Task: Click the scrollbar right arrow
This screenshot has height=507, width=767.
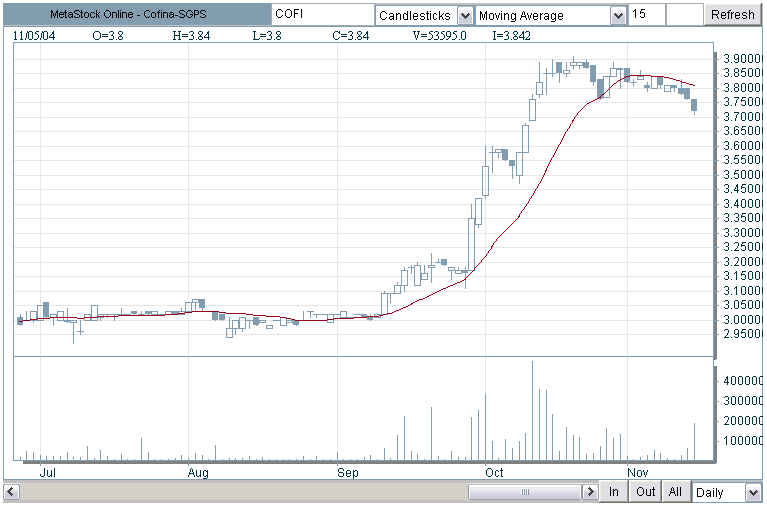Action: coord(590,491)
